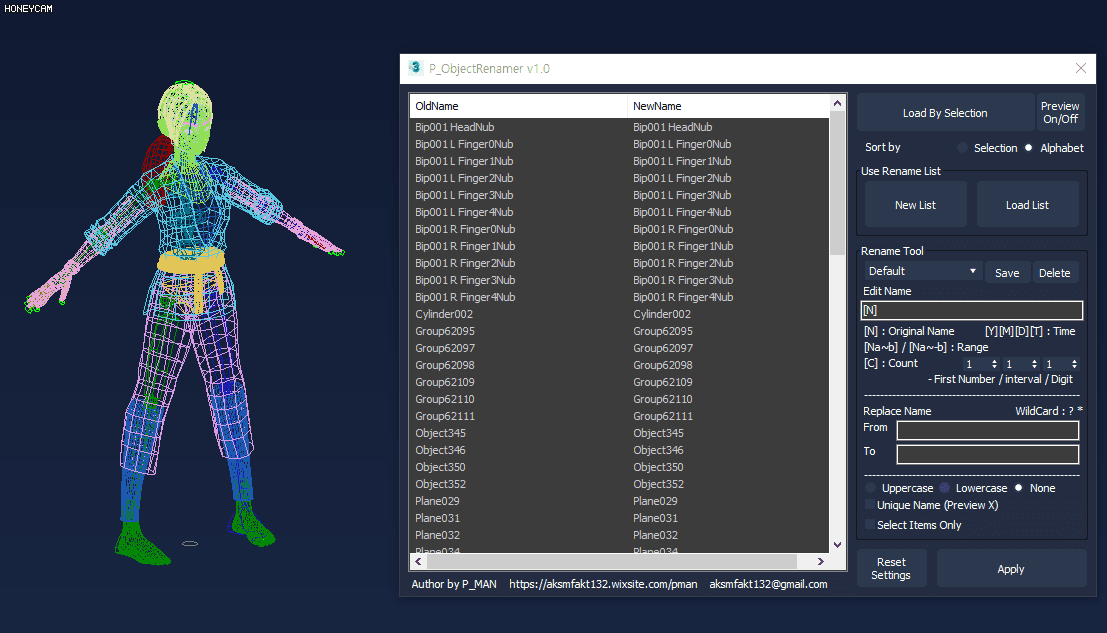Click the Load By Selection button
Image resolution: width=1107 pixels, height=633 pixels.
(945, 113)
